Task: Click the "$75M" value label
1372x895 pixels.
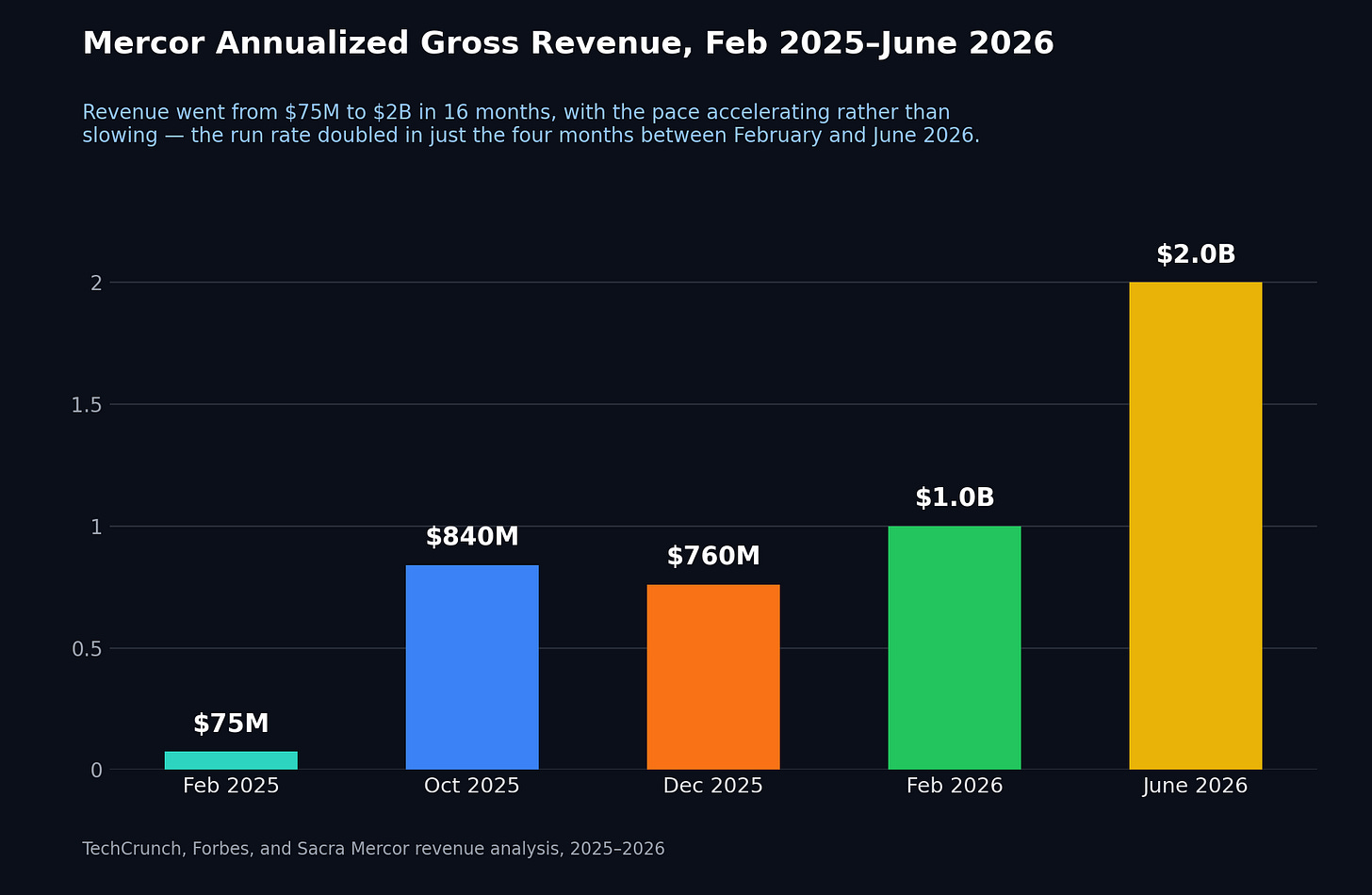Action: [x=231, y=724]
